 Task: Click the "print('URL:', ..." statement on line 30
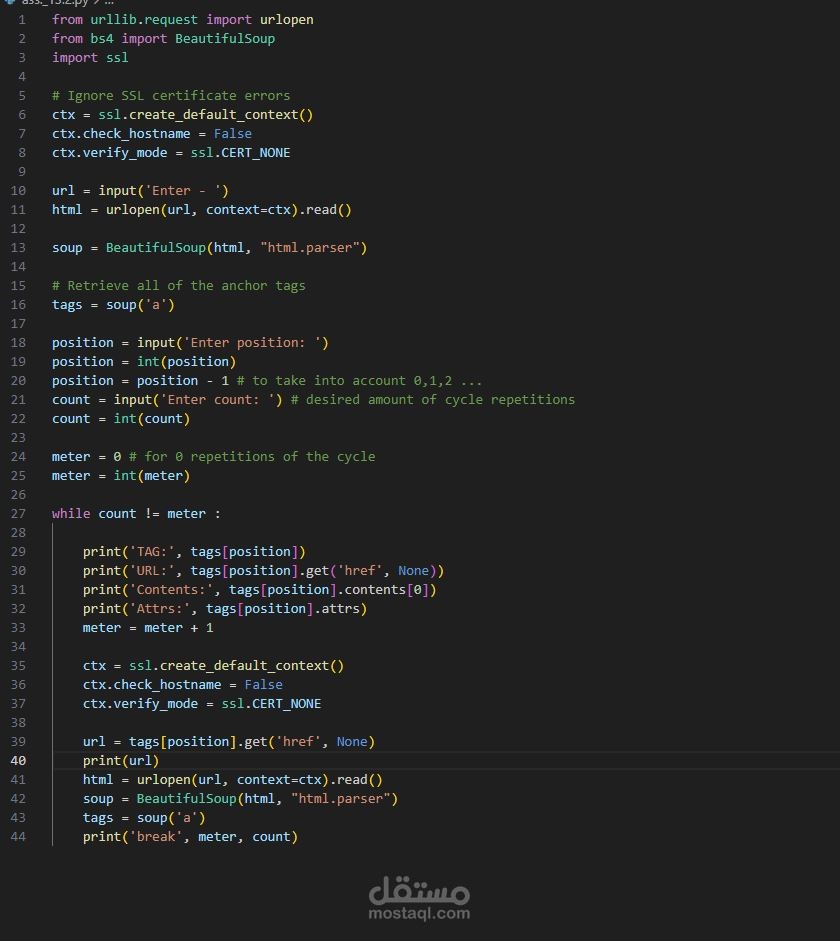pyautogui.click(x=263, y=571)
